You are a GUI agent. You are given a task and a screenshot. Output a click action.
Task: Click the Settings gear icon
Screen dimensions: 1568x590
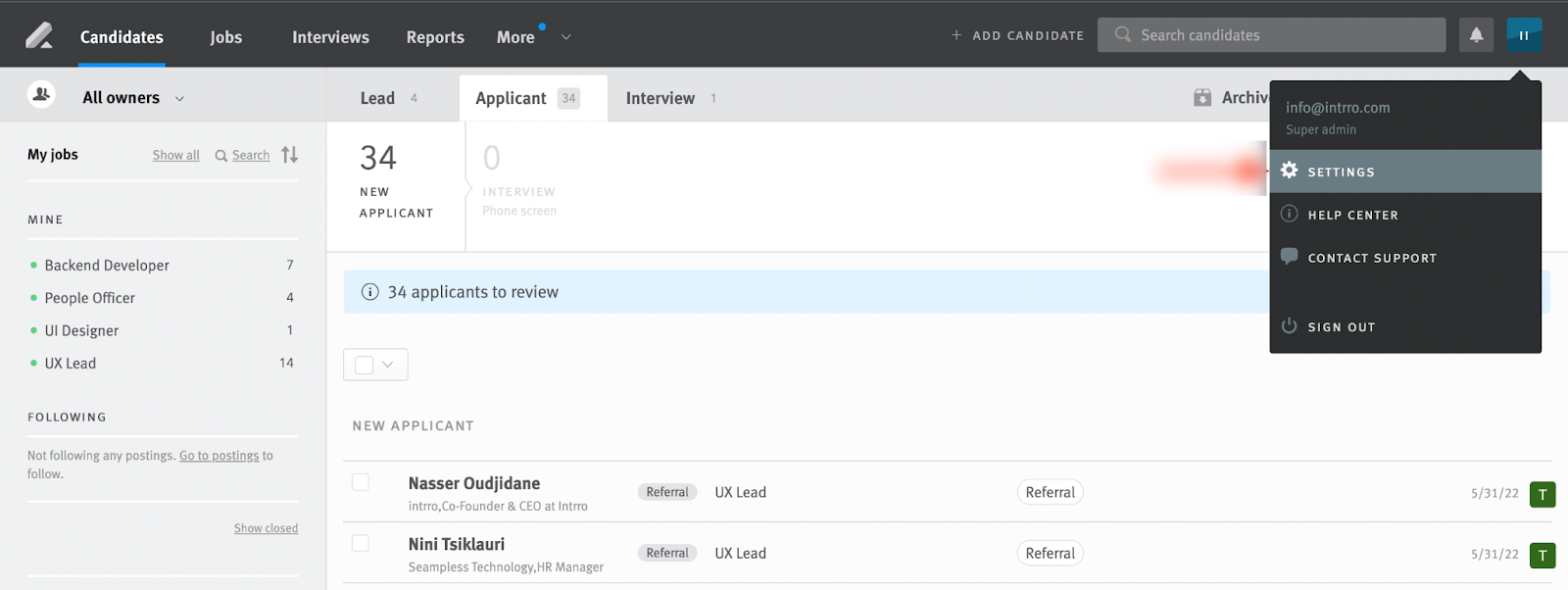tap(1290, 171)
